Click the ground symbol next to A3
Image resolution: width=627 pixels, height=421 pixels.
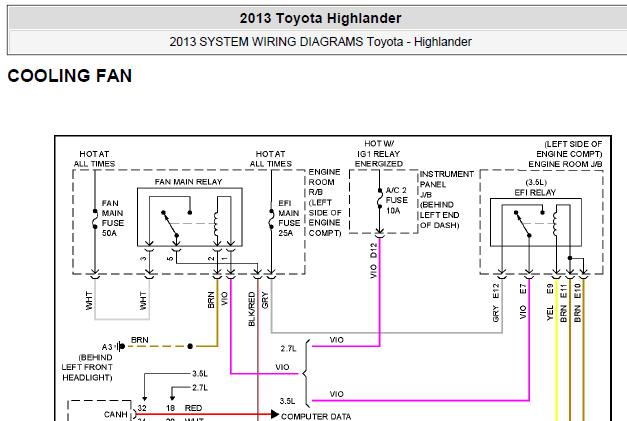point(121,346)
